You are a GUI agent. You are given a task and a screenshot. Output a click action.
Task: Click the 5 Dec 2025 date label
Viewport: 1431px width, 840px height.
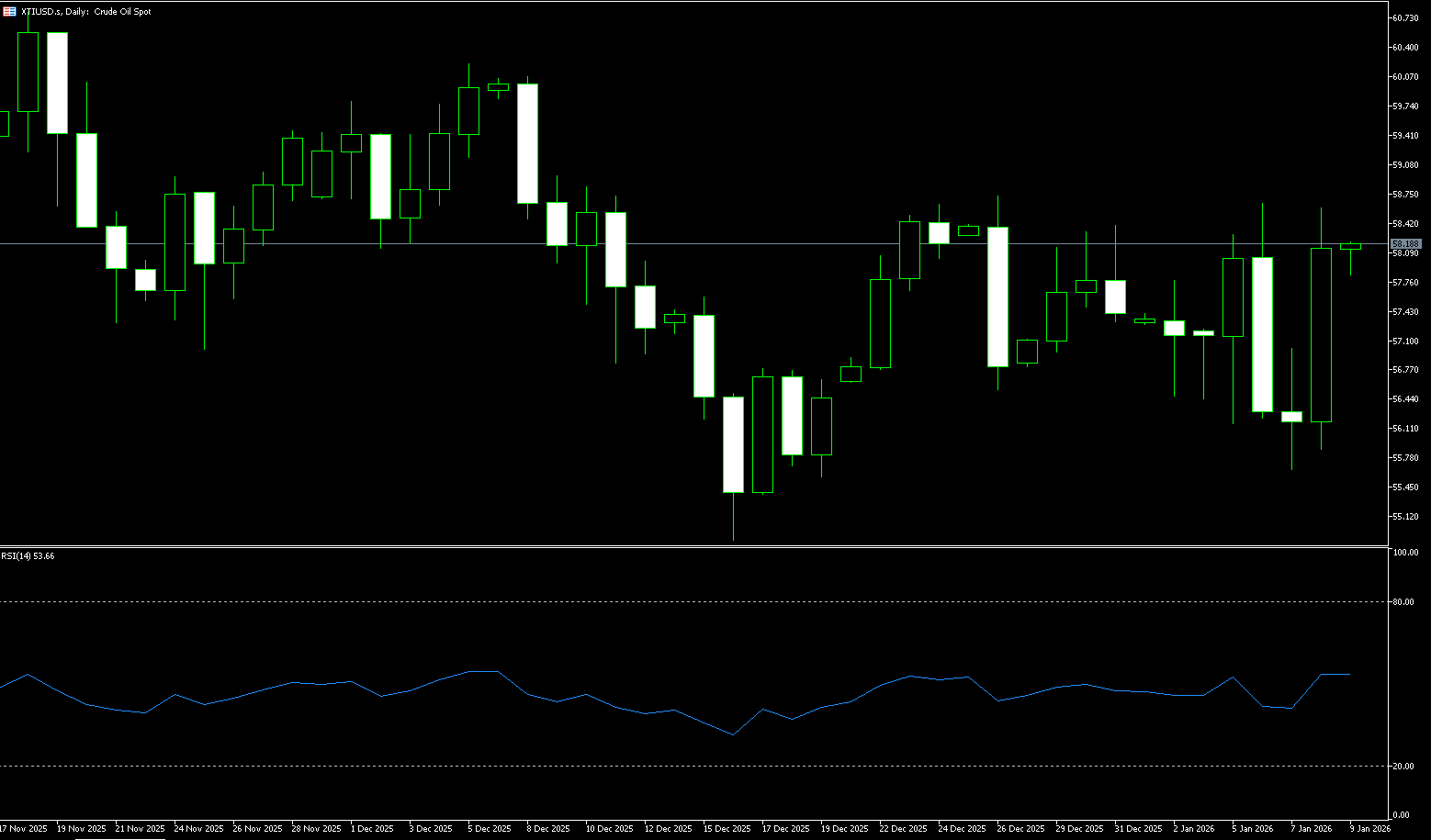pos(489,829)
